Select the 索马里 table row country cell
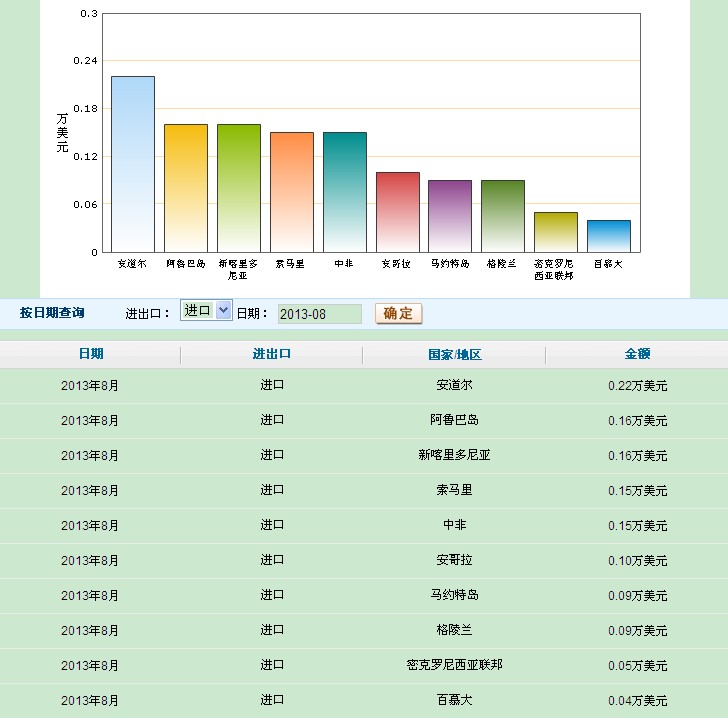The width and height of the screenshot is (728, 718). tap(453, 490)
